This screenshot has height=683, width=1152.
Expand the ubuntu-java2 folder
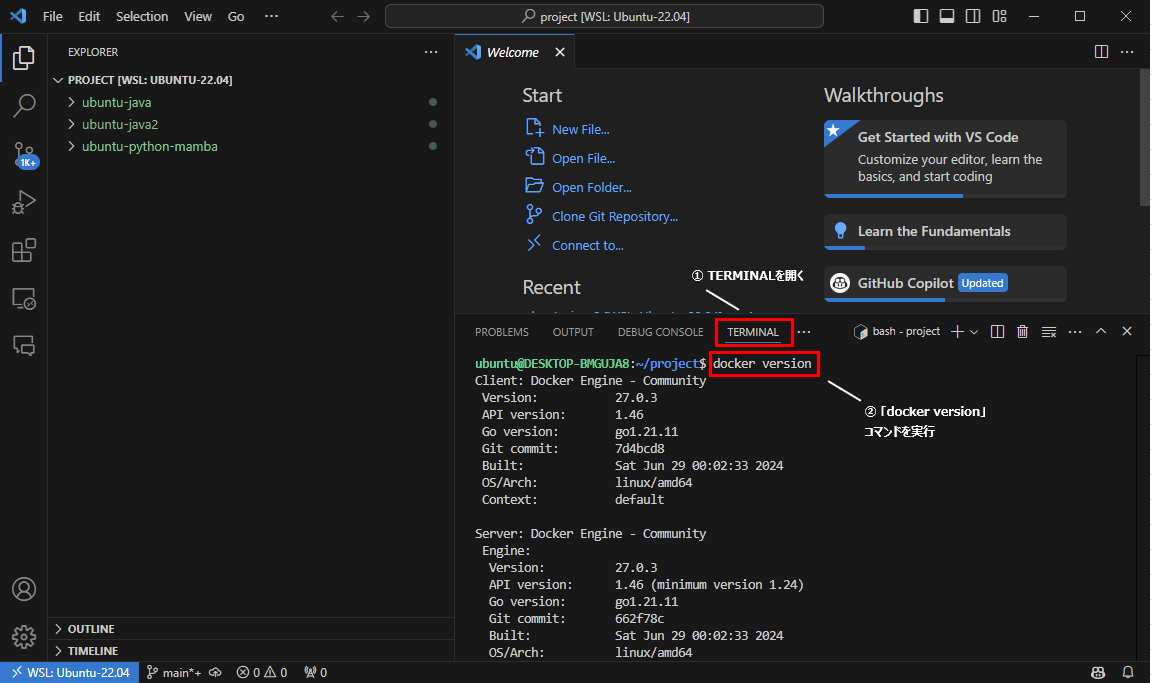click(x=120, y=124)
